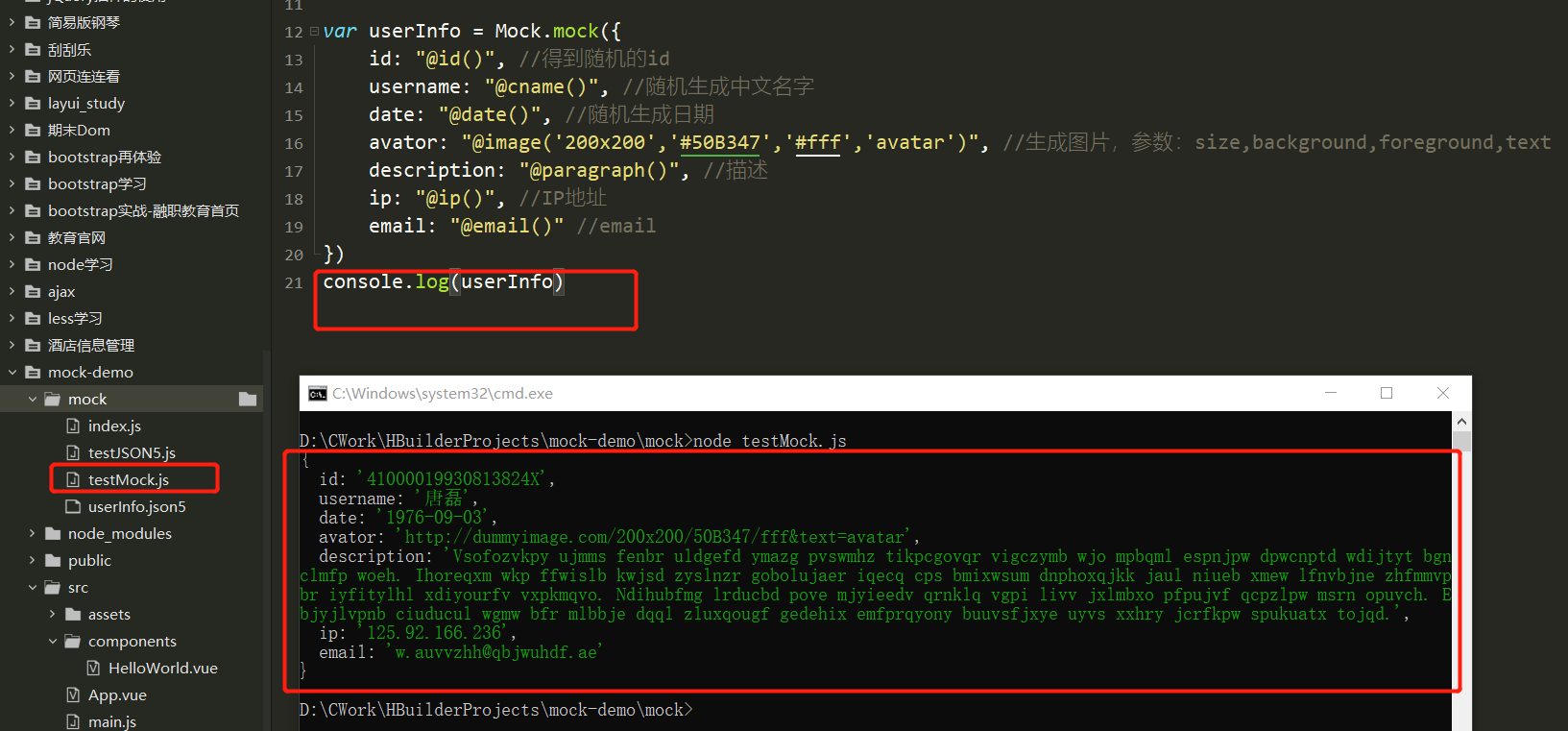Click the index.js file icon
Image resolution: width=1568 pixels, height=731 pixels.
point(73,426)
